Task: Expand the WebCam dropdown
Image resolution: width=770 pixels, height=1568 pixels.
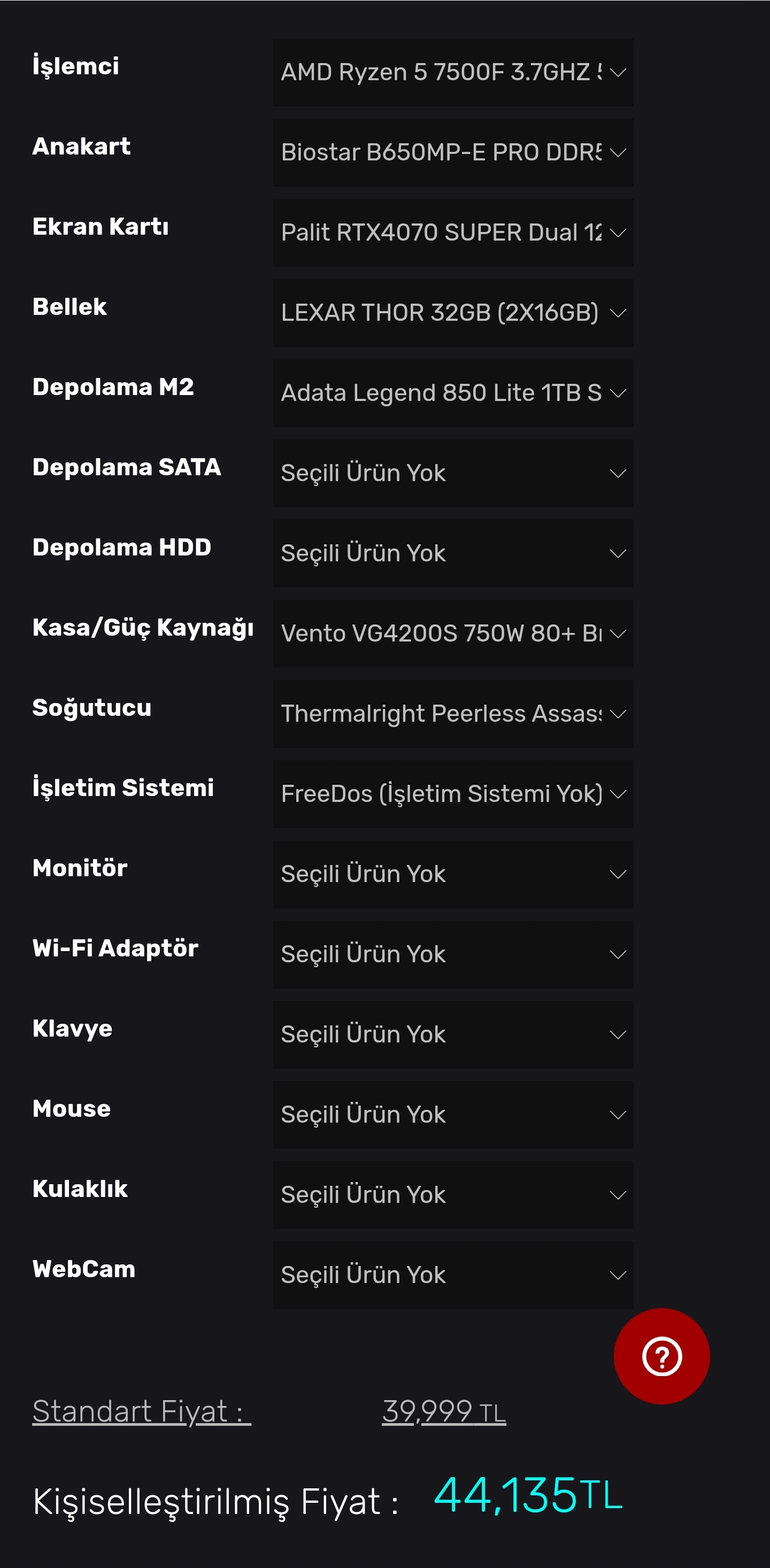Action: tap(452, 1275)
